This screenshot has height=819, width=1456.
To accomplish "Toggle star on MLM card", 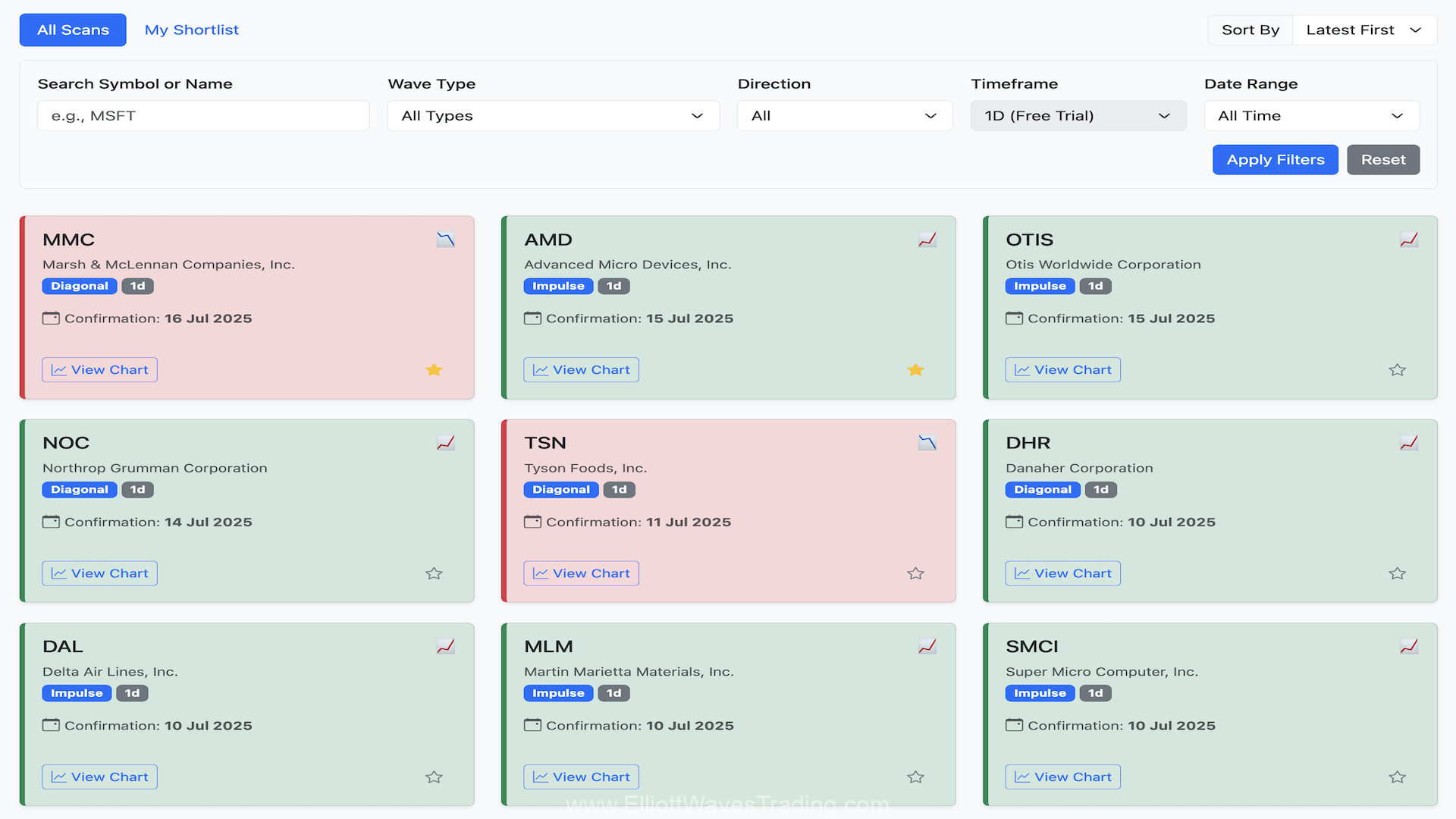I will click(915, 777).
